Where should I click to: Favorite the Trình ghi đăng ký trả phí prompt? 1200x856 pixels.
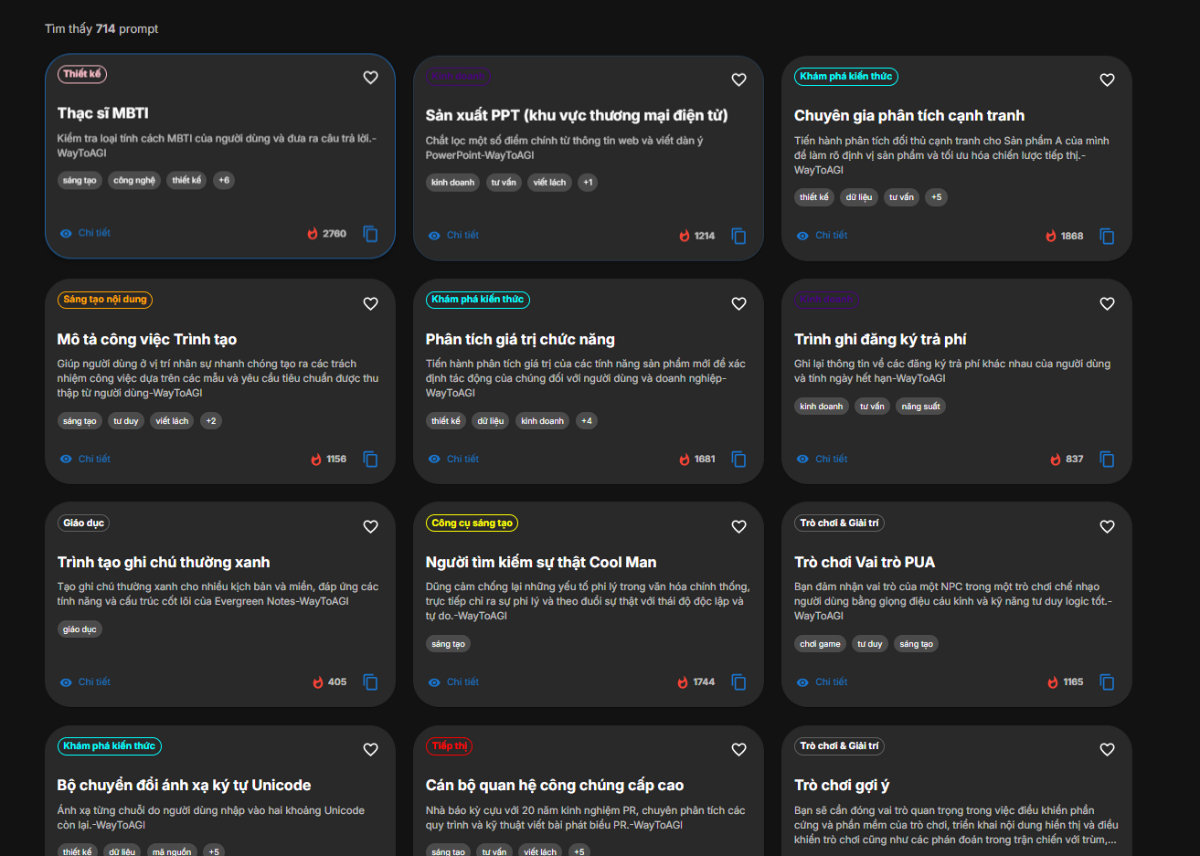[x=1107, y=303]
